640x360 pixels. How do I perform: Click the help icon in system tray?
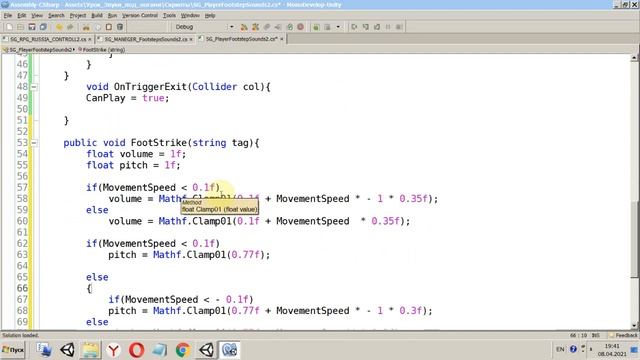click(x=573, y=349)
